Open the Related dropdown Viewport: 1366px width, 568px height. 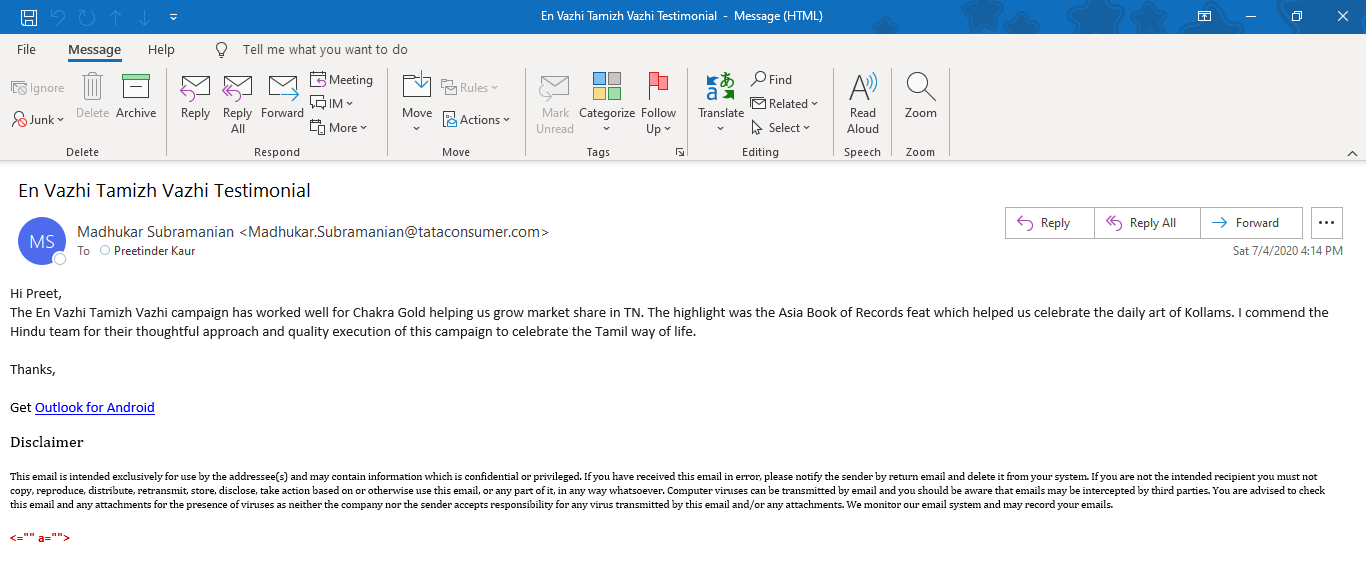[785, 103]
